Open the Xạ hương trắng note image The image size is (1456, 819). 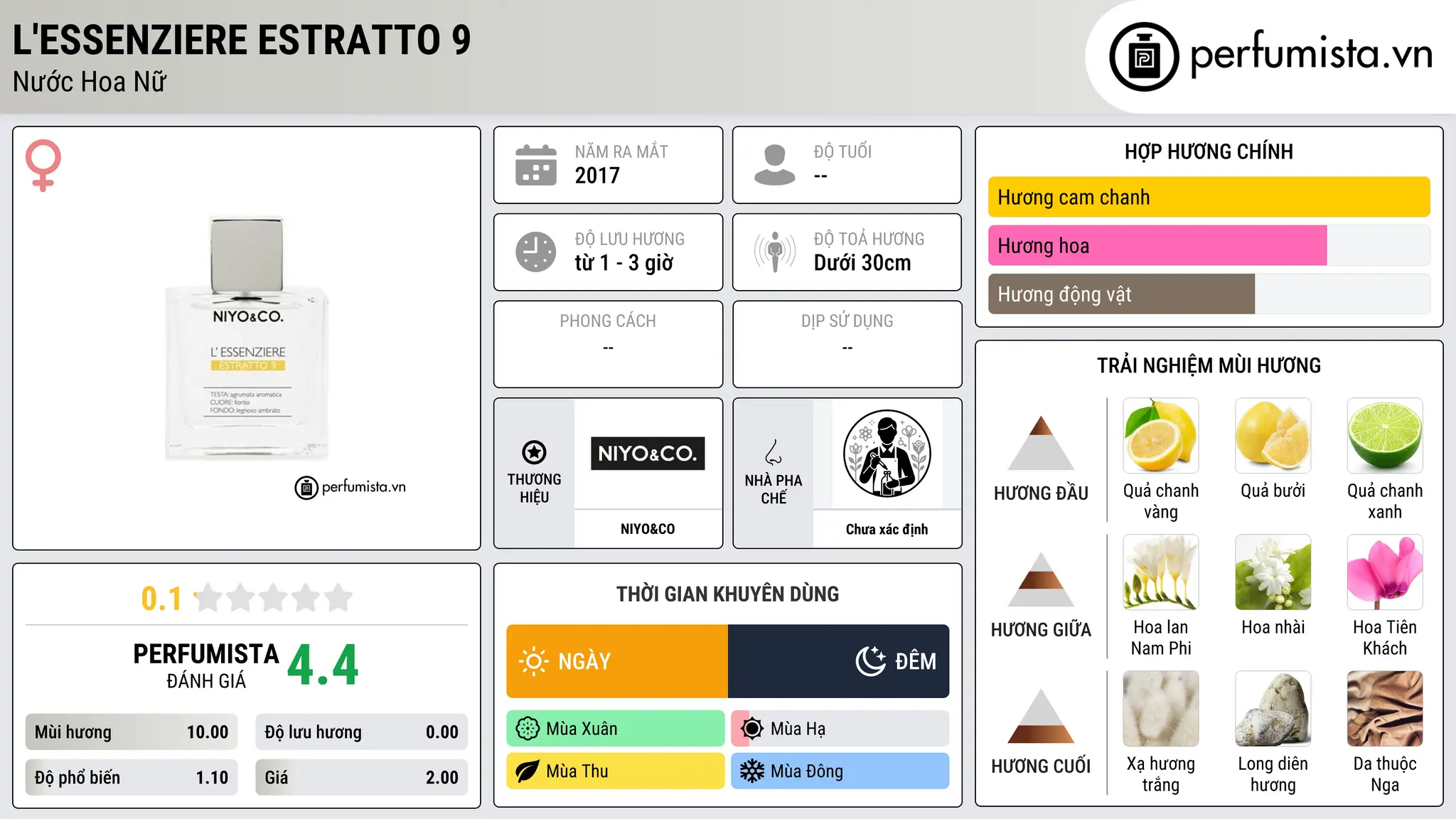(1161, 709)
